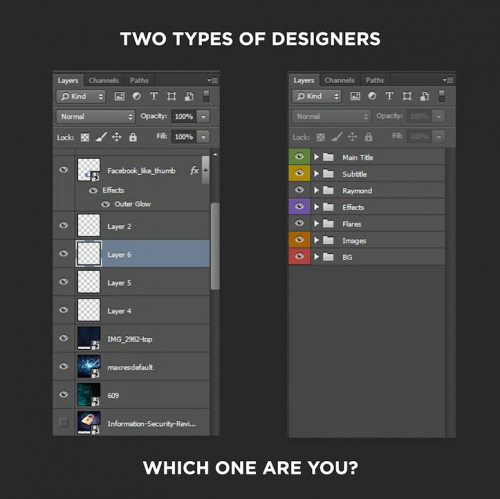Hide the Layer 2 layer
The width and height of the screenshot is (500, 499).
click(63, 225)
